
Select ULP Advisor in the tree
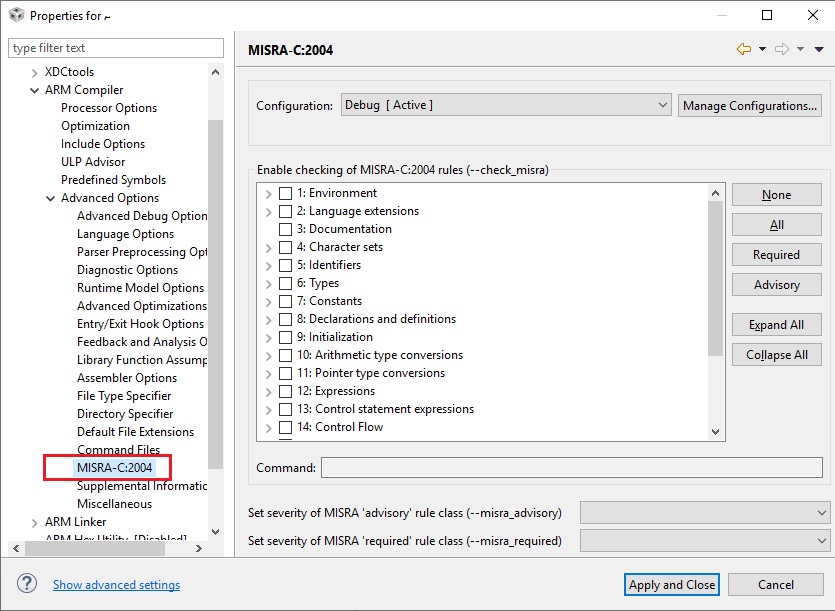pyautogui.click(x=93, y=162)
